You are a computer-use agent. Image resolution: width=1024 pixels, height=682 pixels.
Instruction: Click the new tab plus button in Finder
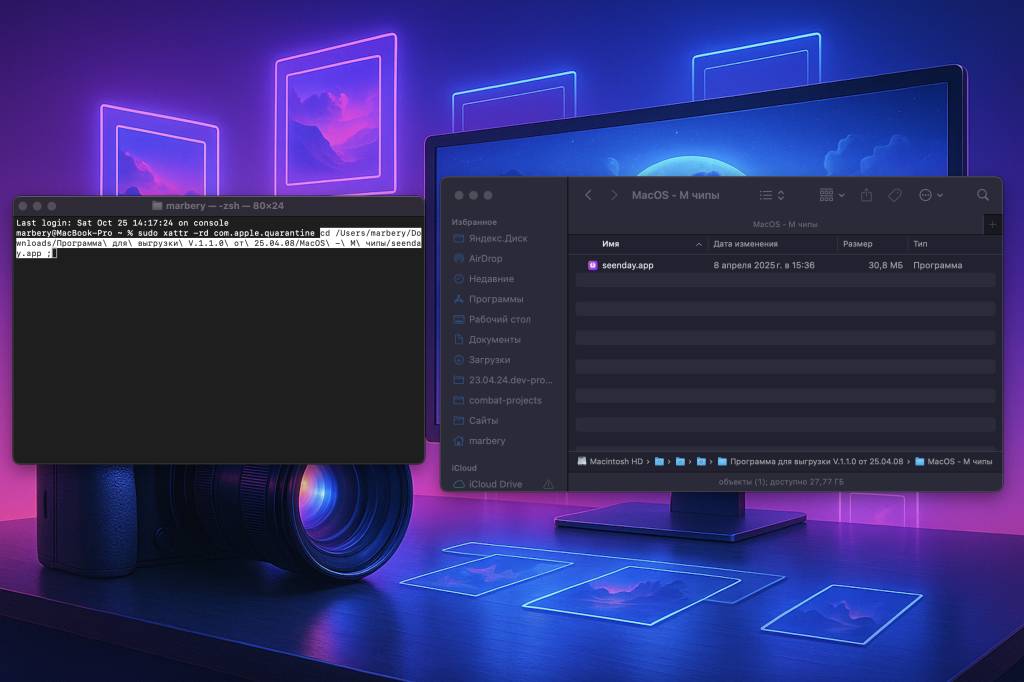click(x=992, y=225)
